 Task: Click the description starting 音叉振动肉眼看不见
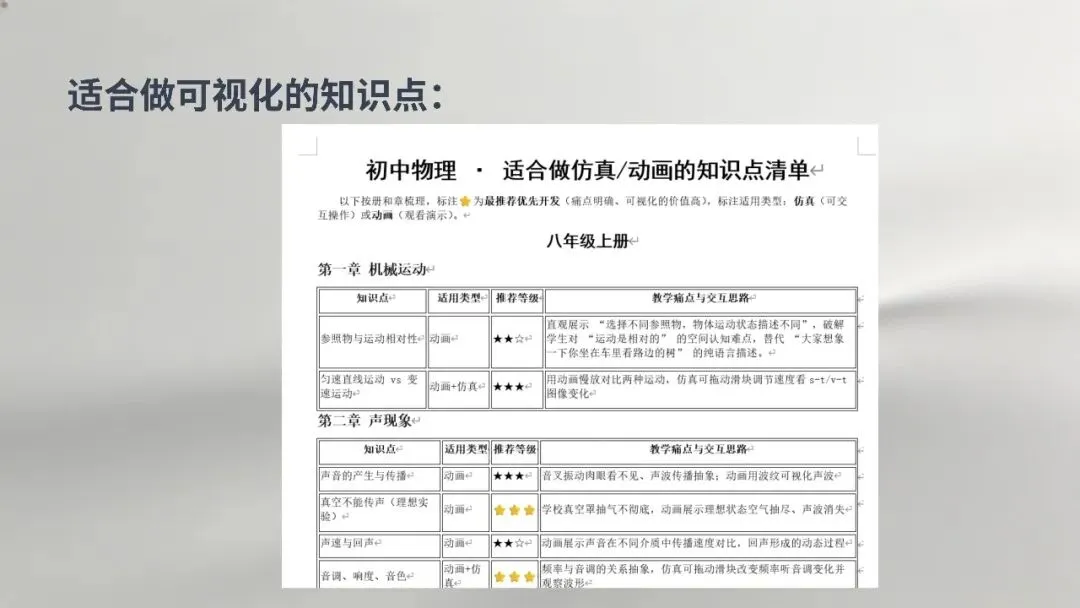(687, 476)
